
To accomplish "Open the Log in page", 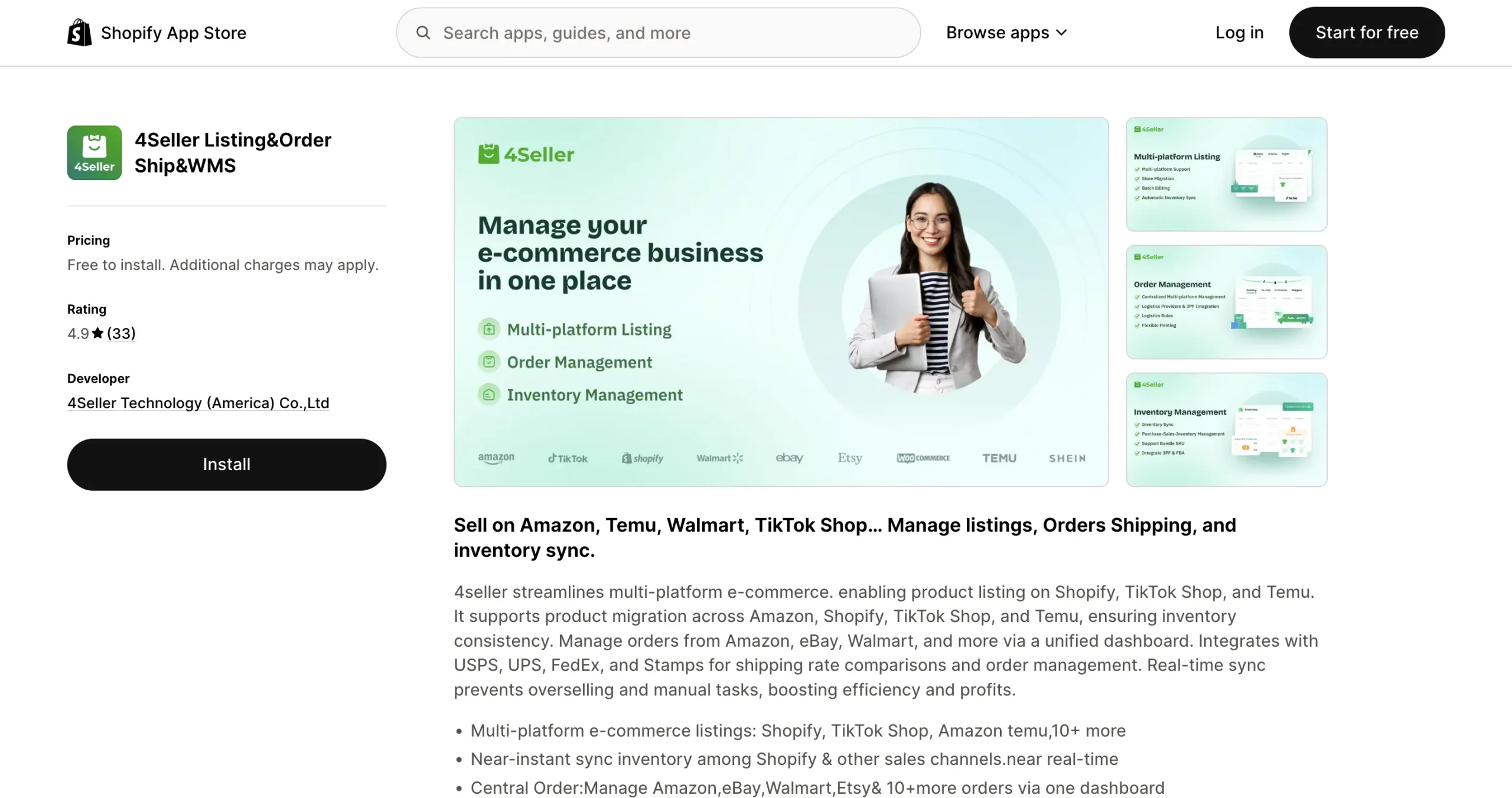I will tap(1239, 32).
